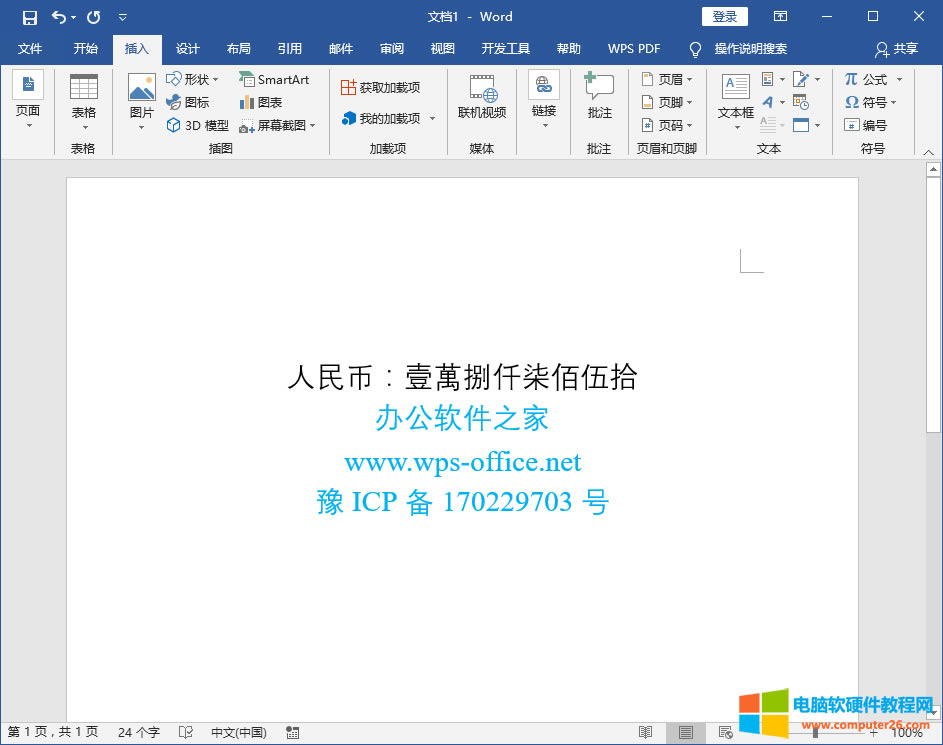Click 获取加载项 to get add-ins

(x=380, y=88)
